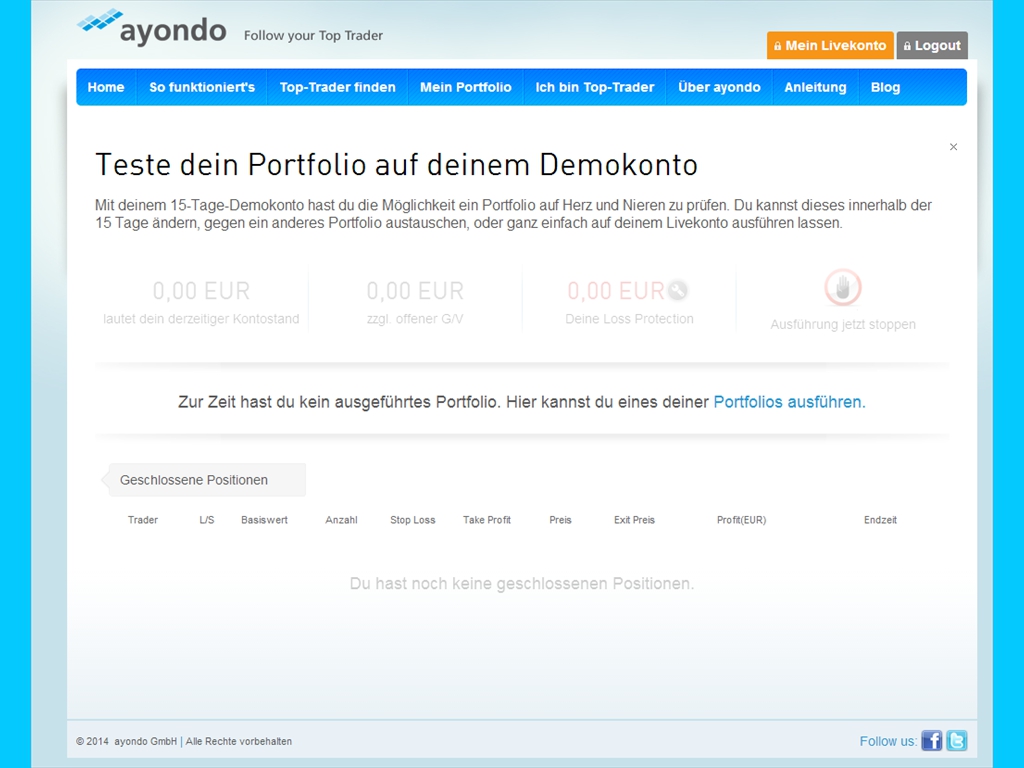The width and height of the screenshot is (1024, 768).
Task: Click the stop execution hand icon
Action: (x=843, y=288)
